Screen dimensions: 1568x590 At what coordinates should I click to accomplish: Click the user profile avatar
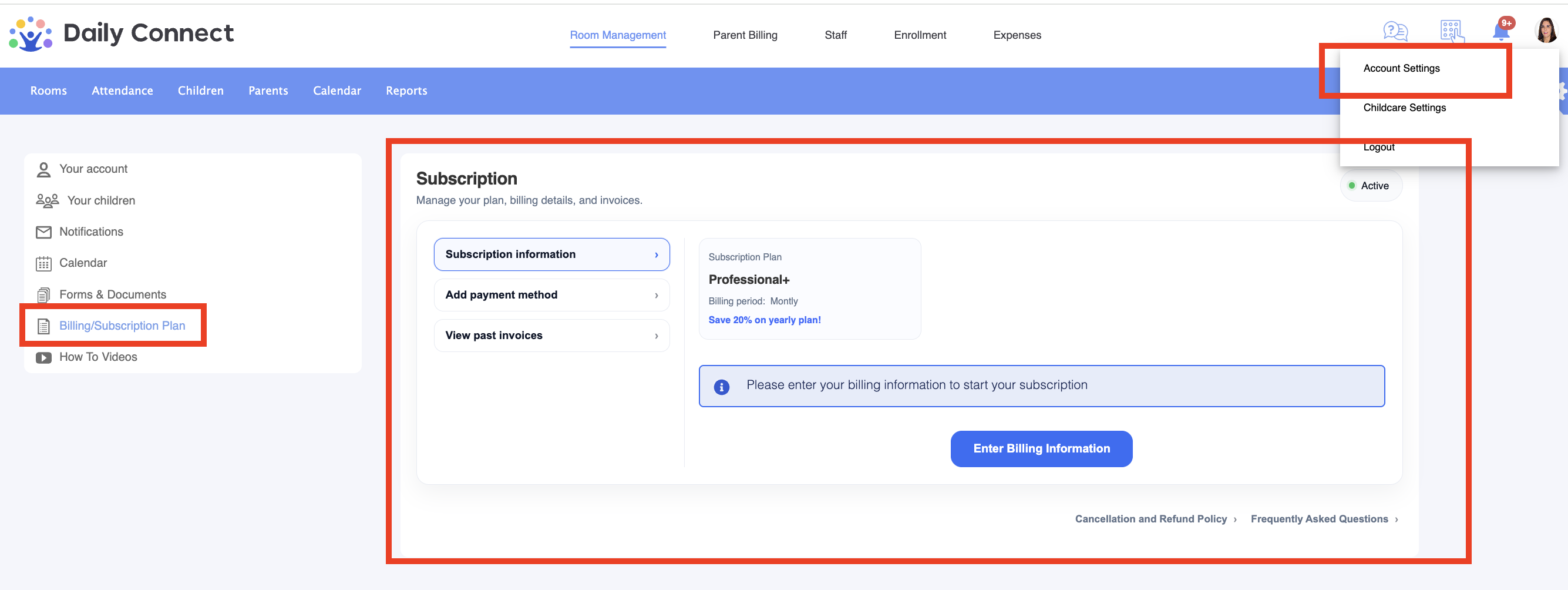(1546, 31)
